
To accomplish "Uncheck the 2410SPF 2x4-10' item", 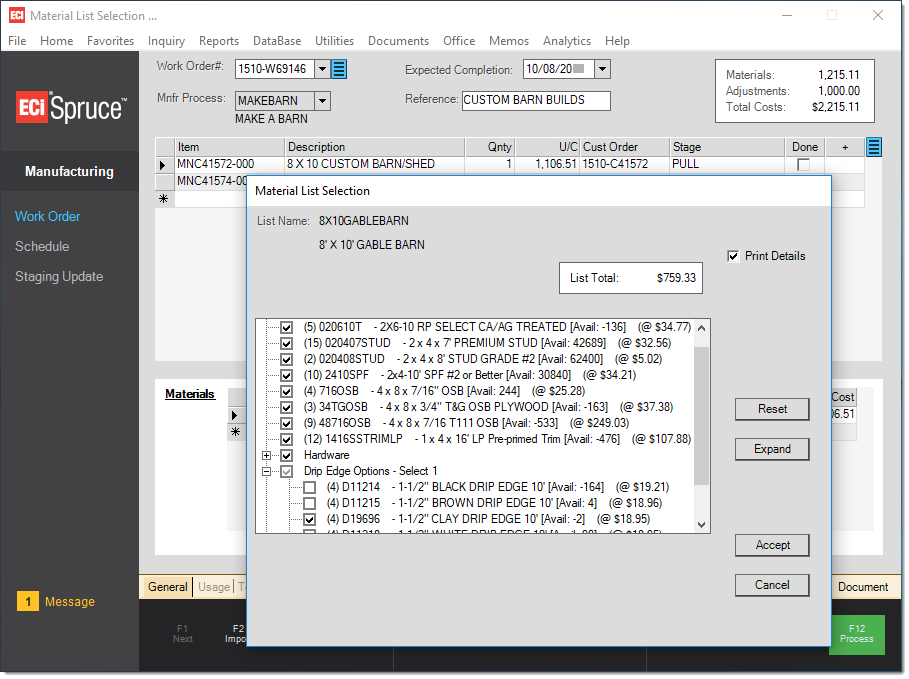I will coord(286,375).
